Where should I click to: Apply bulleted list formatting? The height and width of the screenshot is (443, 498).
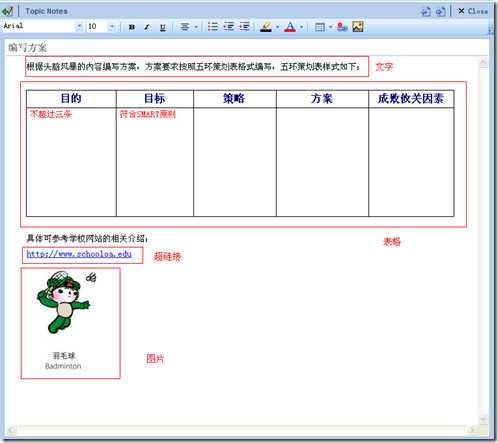[x=213, y=26]
